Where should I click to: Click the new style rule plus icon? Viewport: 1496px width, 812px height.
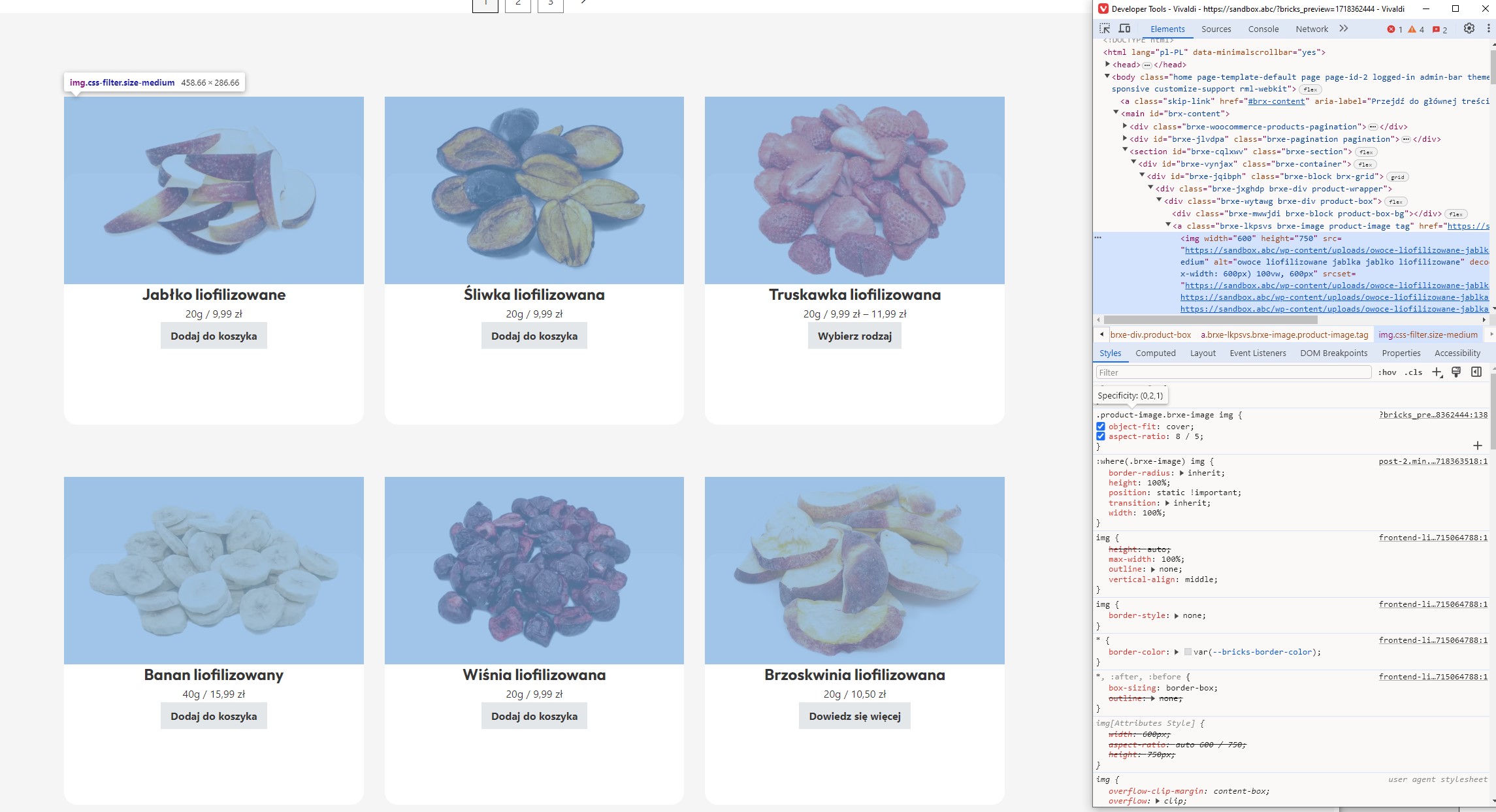(x=1437, y=372)
